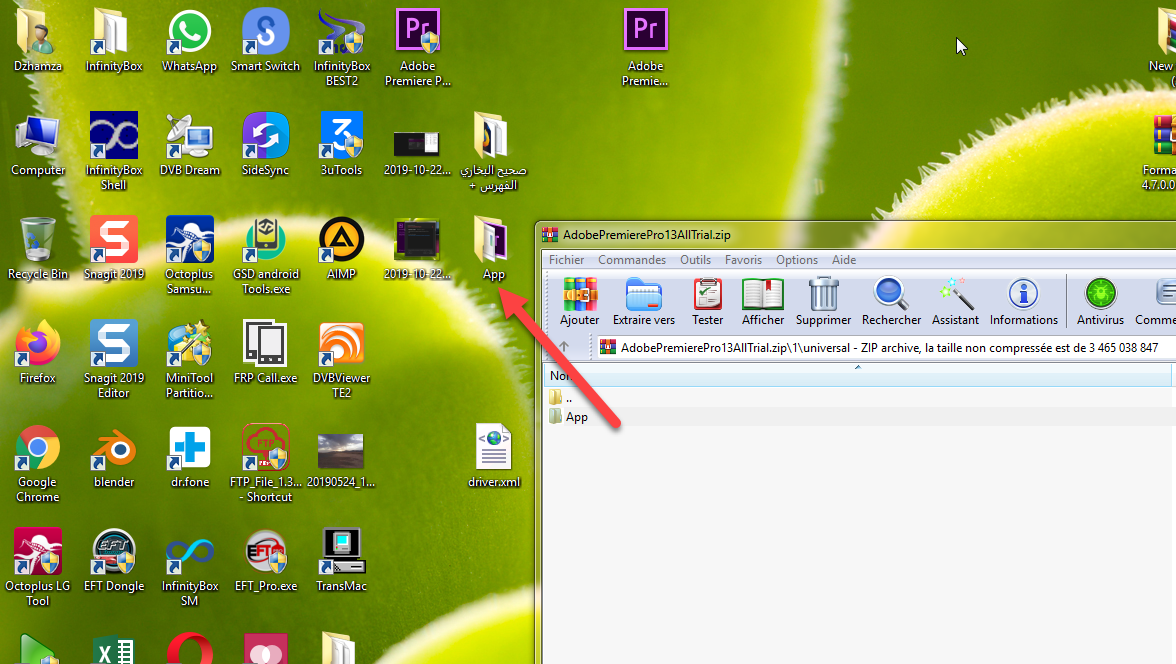Select the Recycle Bin icon
Viewport: 1176px width, 664px height.
tap(38, 248)
